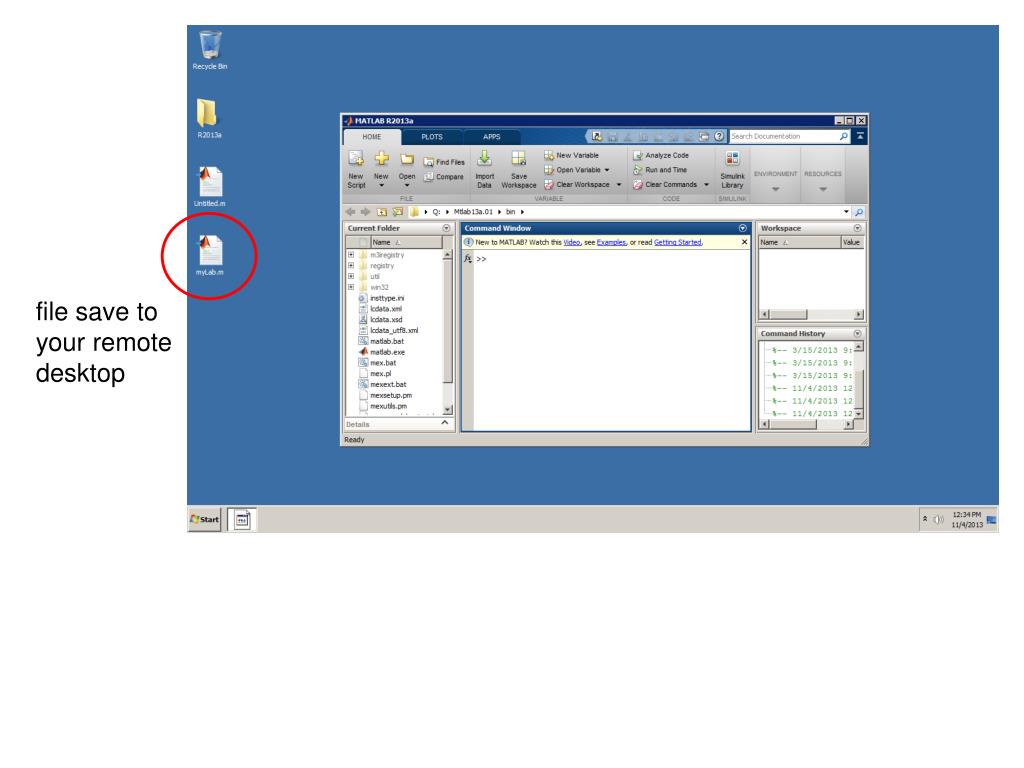Click the myLab.m desktop file
1024x768 pixels.
[x=210, y=255]
